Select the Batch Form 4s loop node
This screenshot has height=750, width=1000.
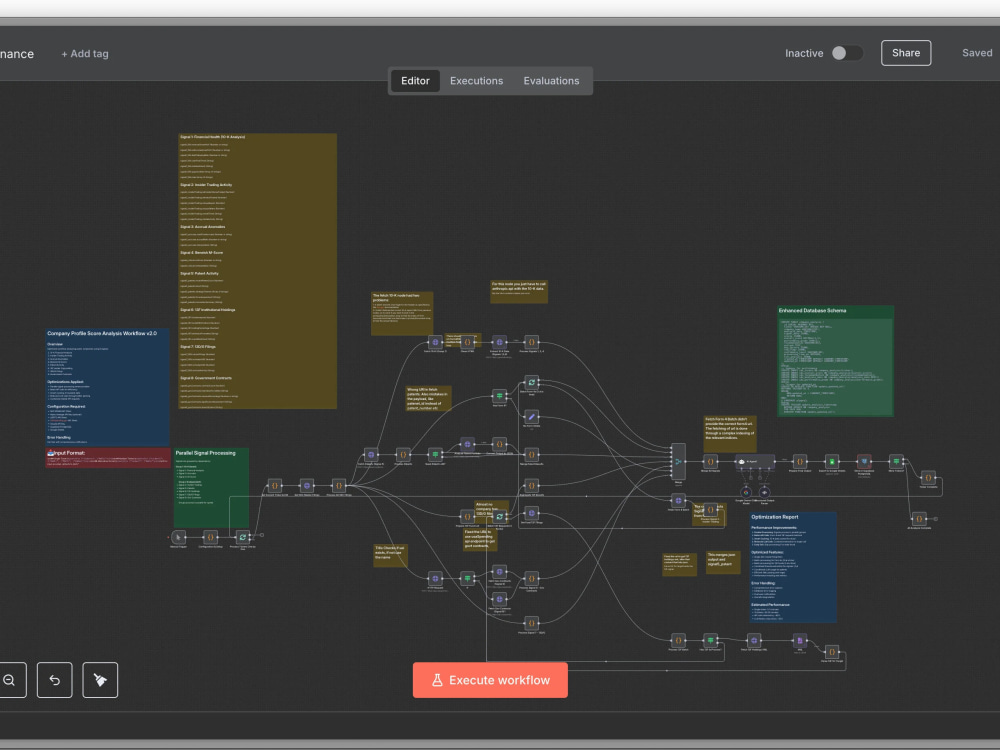tap(531, 383)
